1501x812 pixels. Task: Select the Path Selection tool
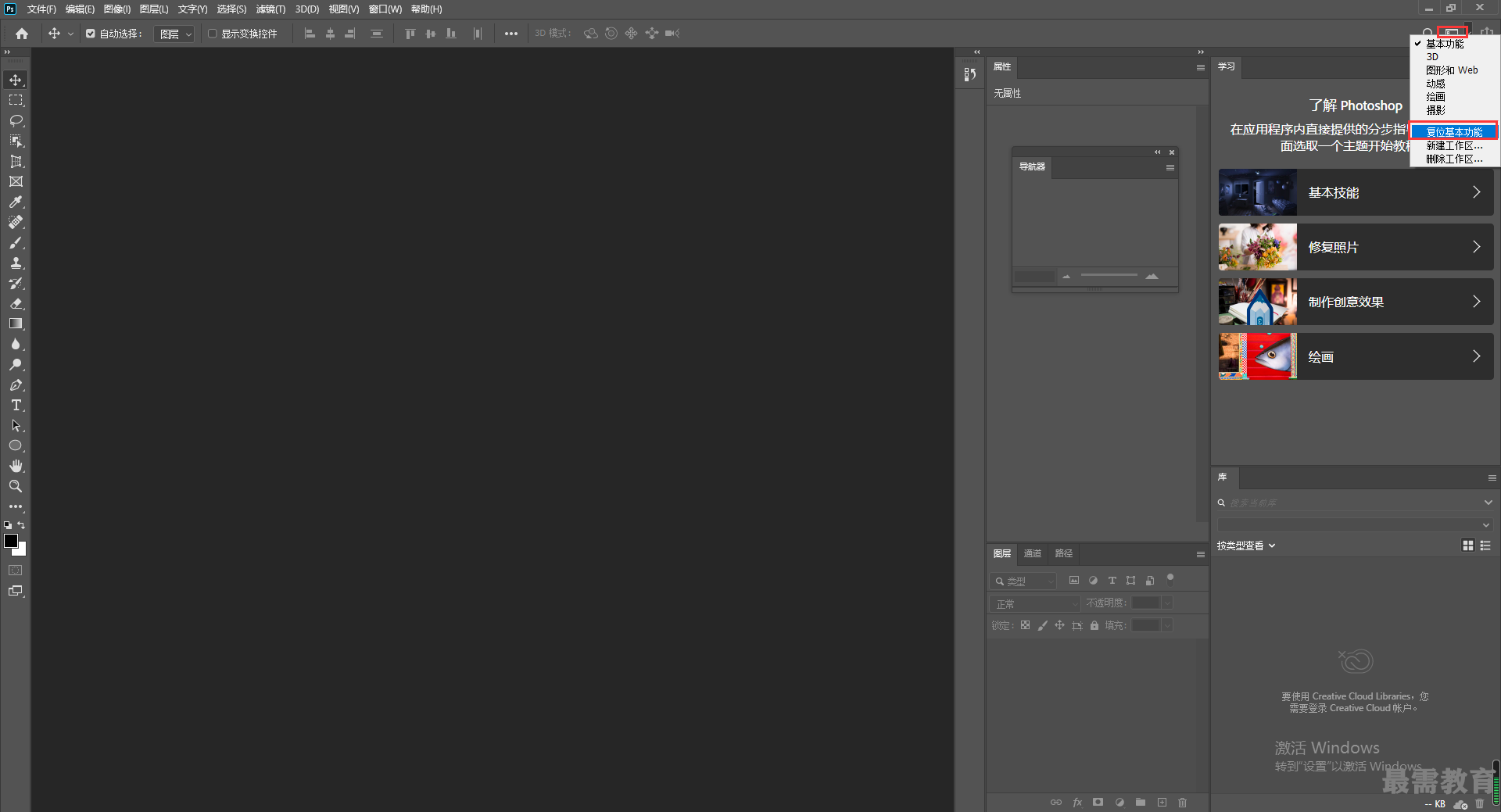pos(16,425)
